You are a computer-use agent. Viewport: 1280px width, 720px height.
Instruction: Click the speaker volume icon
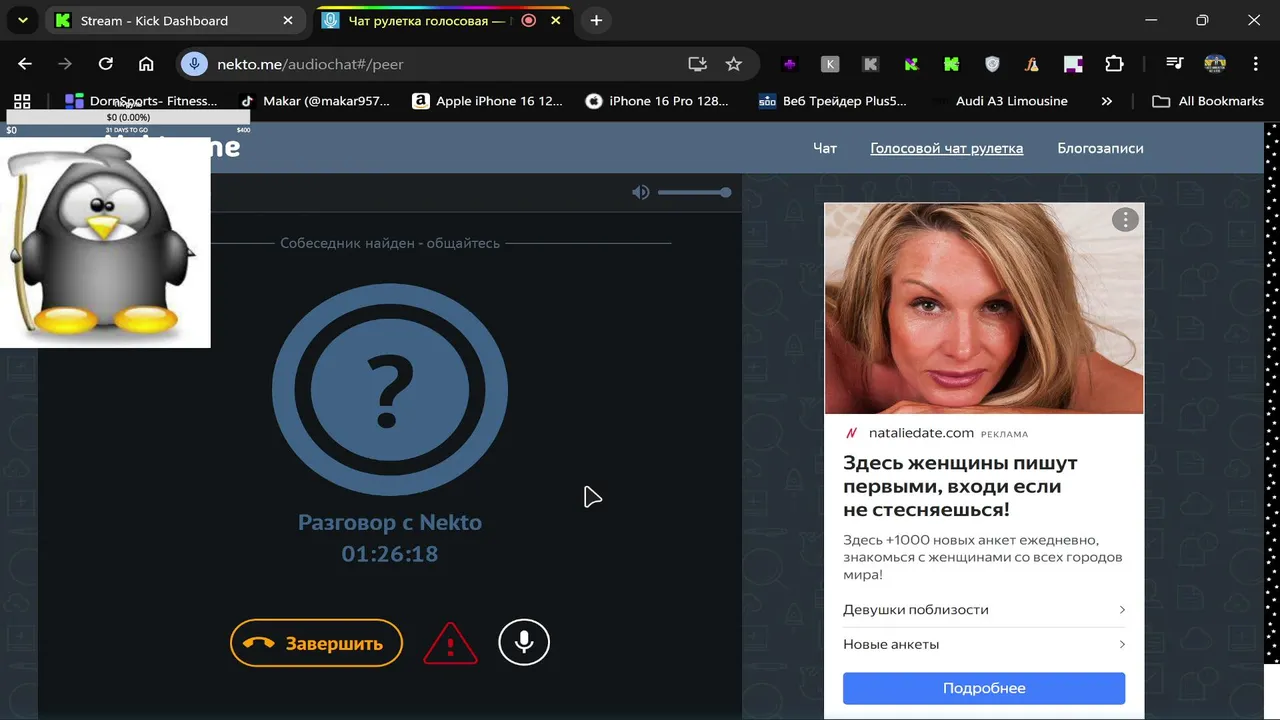(x=640, y=192)
